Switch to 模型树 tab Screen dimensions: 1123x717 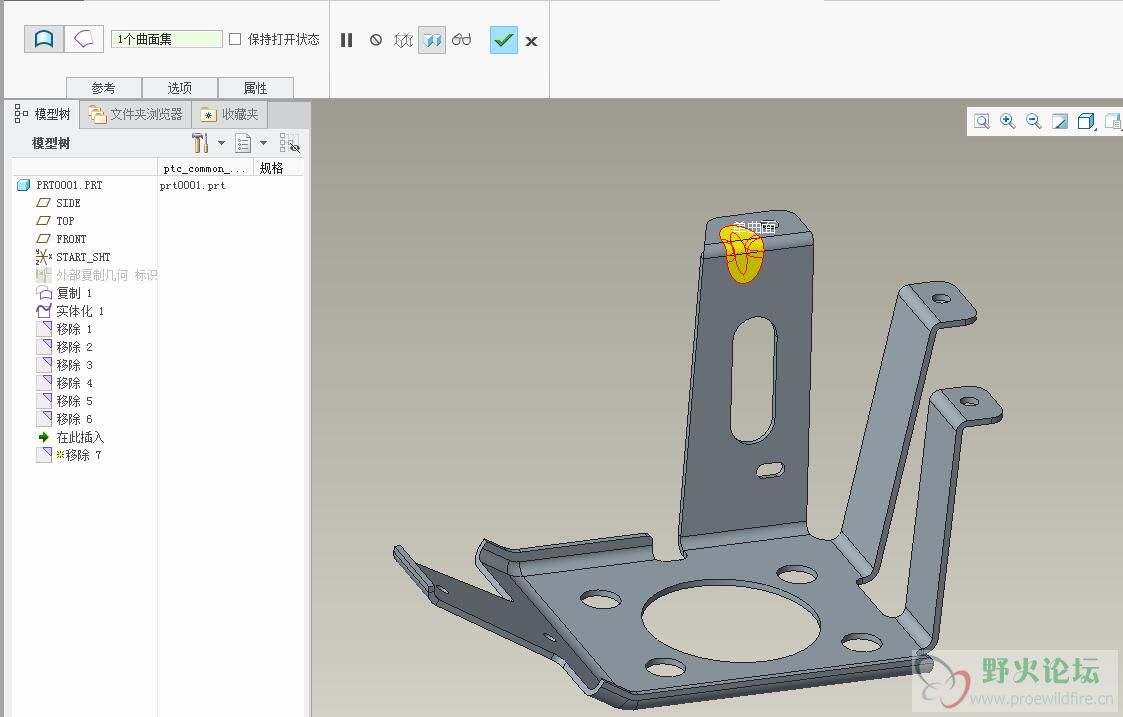click(x=43, y=114)
